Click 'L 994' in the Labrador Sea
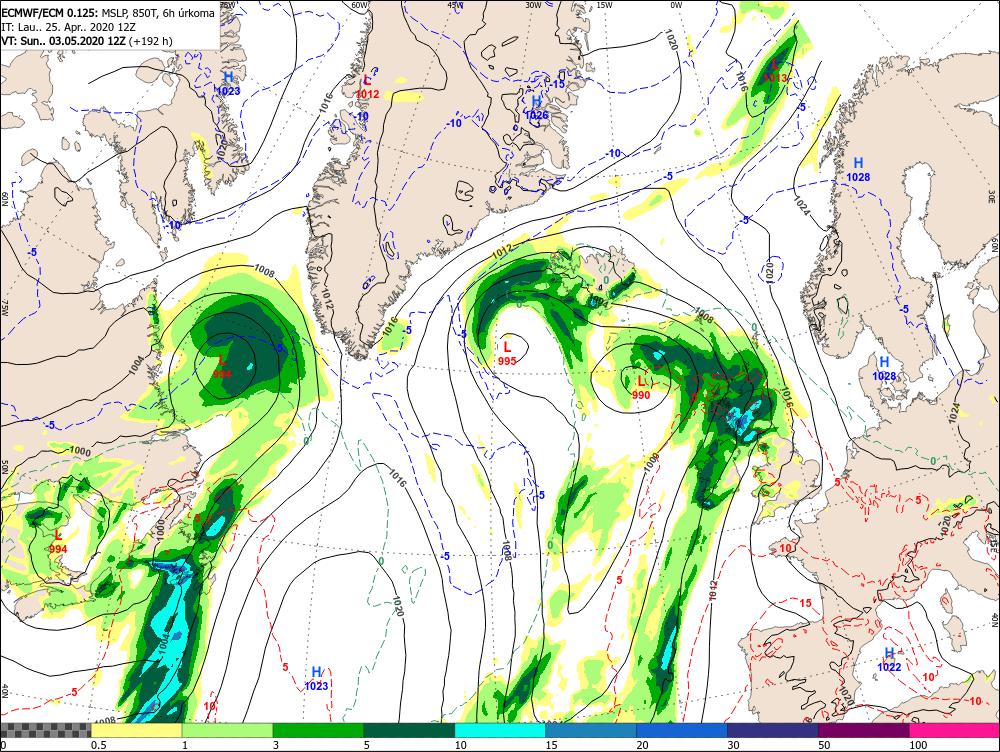The image size is (1000, 752). [222, 367]
